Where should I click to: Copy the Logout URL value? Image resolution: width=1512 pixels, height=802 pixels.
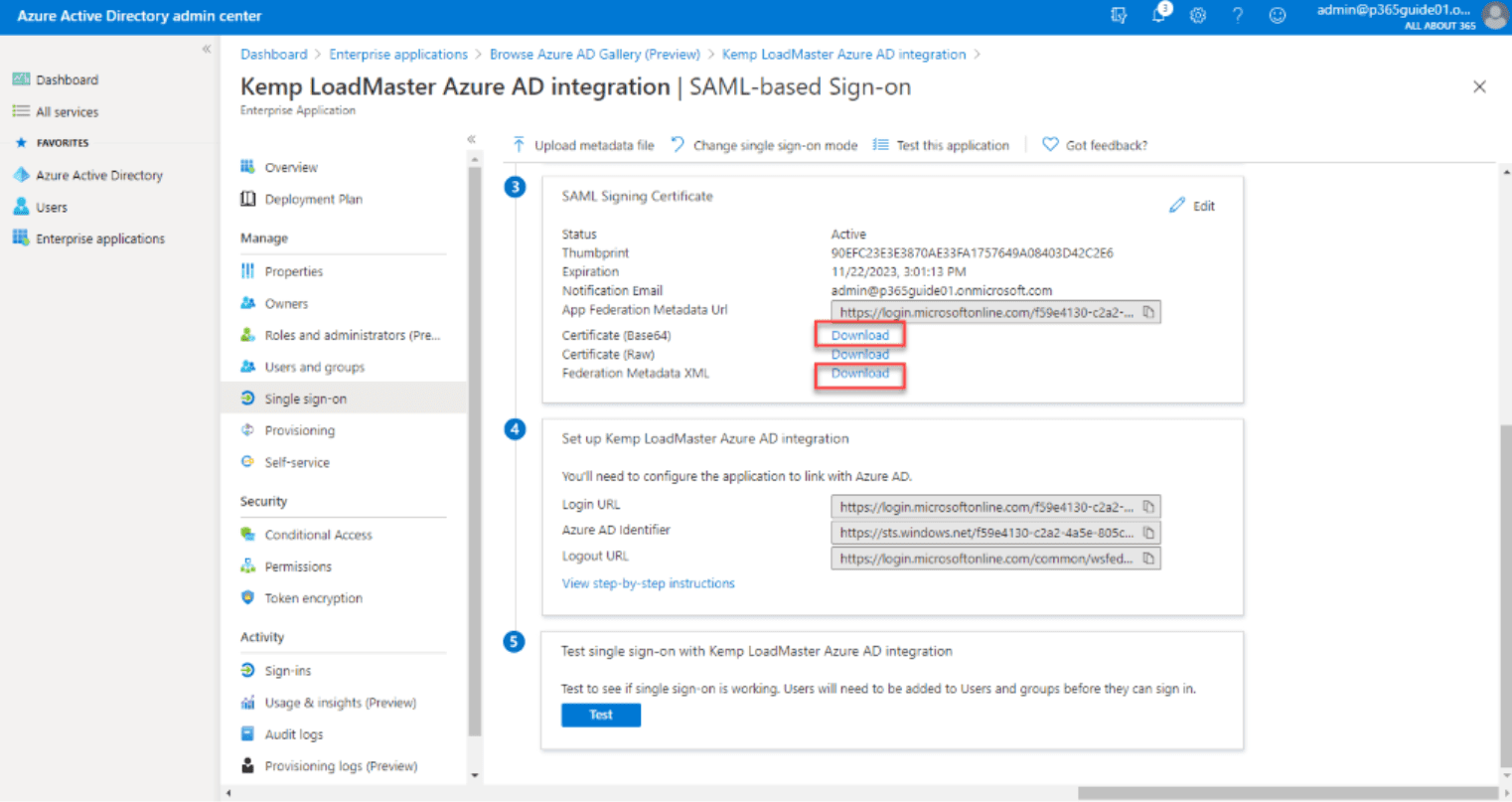tap(1148, 559)
